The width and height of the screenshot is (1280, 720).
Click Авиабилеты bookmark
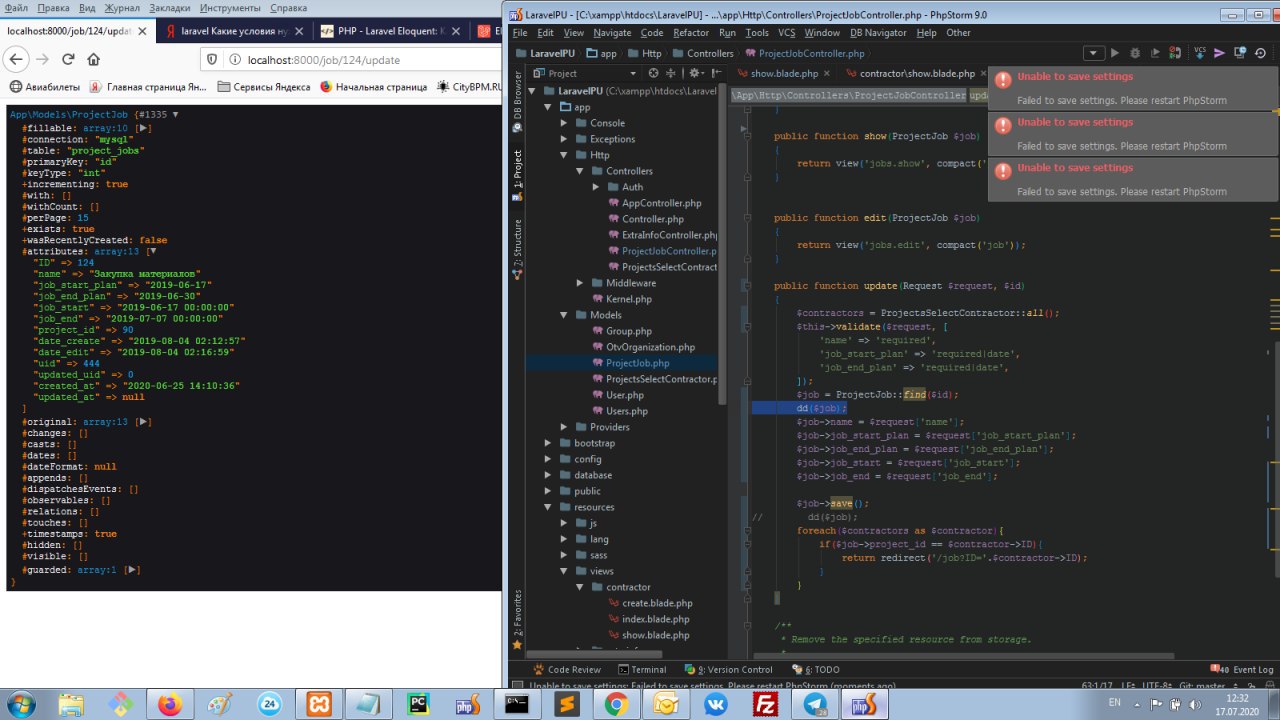(44, 87)
